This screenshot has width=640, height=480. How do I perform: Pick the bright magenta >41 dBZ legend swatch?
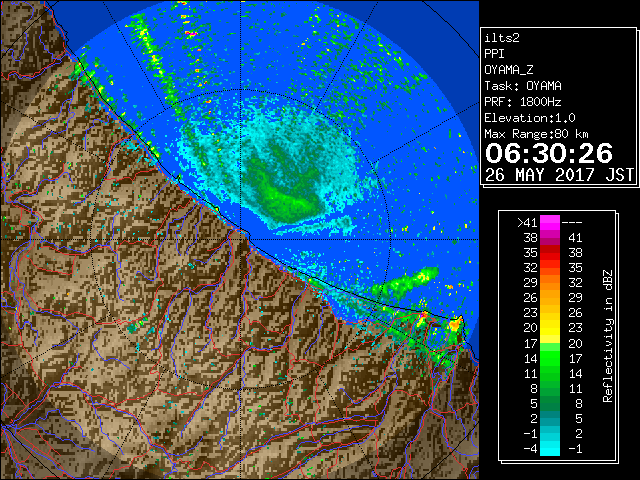click(550, 223)
